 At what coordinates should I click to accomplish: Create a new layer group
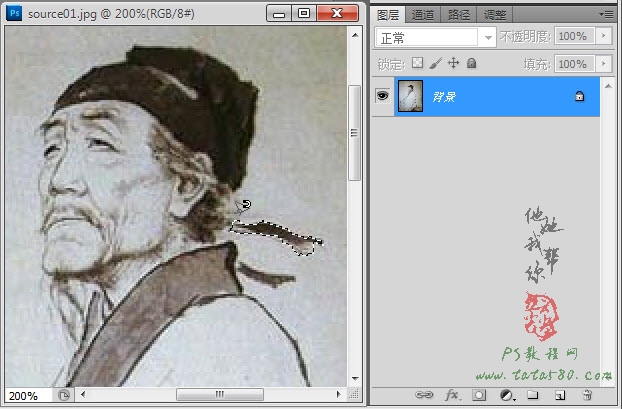click(x=532, y=395)
